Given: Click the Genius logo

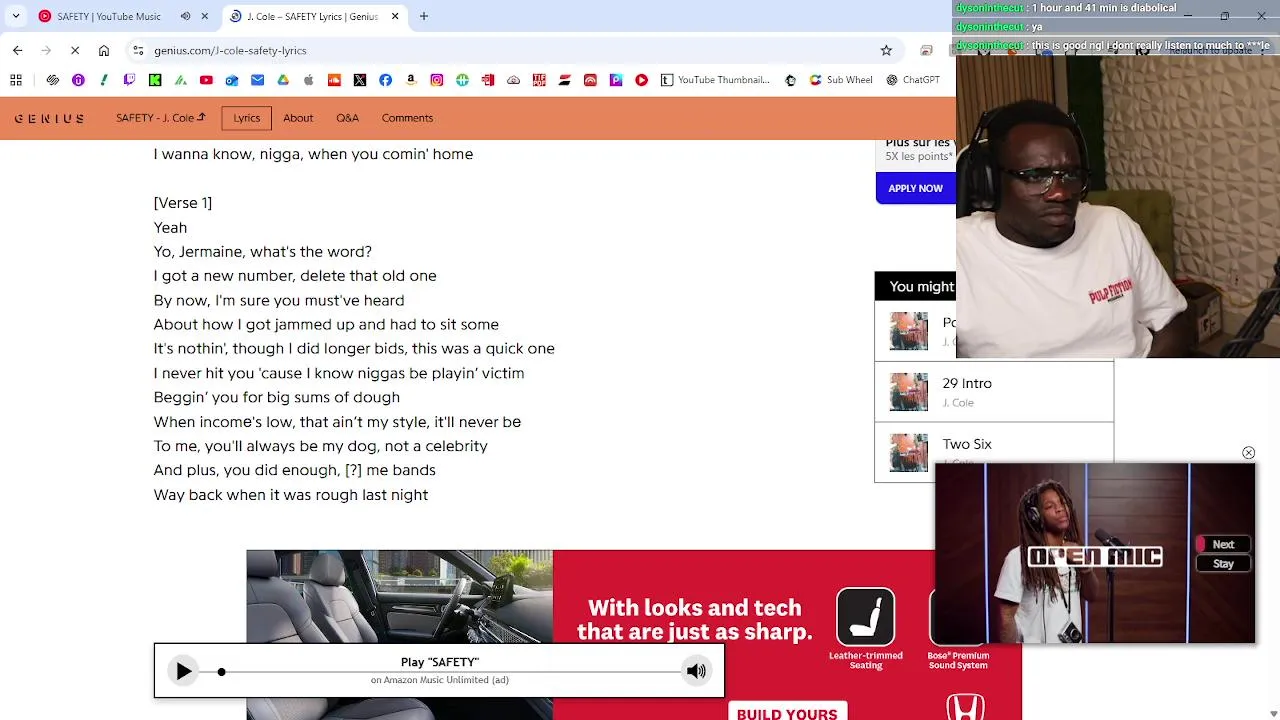Looking at the screenshot, I should pos(49,118).
